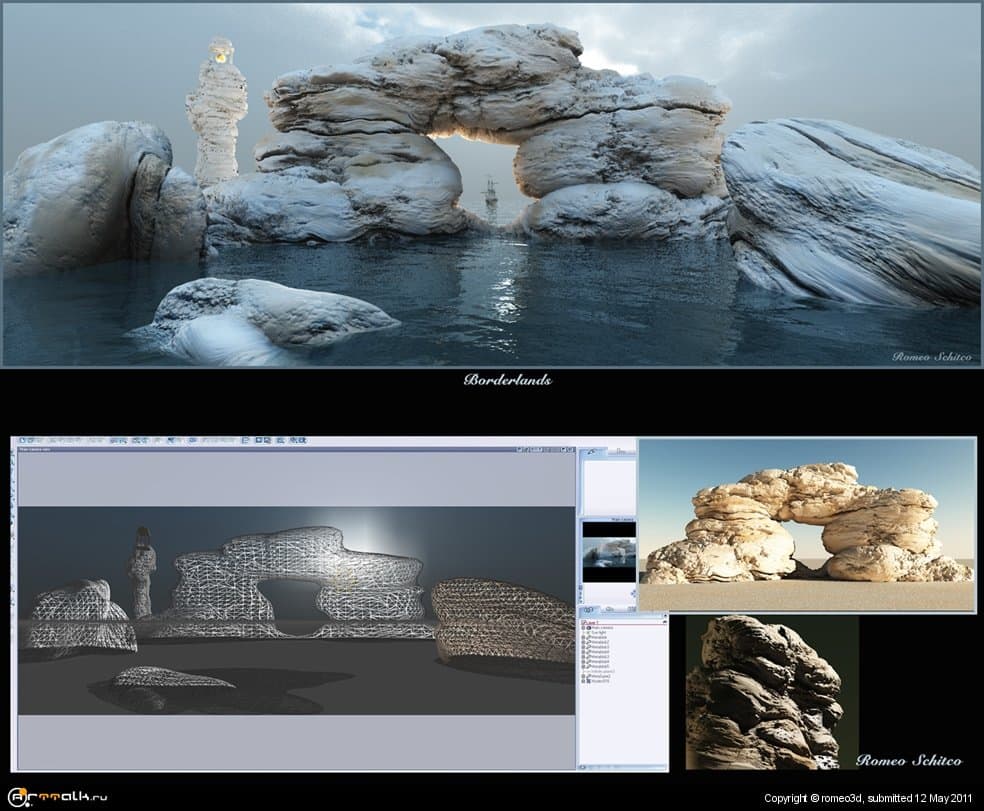Select the second tab of the properties panel
Image resolution: width=984 pixels, height=811 pixels.
pos(619,453)
